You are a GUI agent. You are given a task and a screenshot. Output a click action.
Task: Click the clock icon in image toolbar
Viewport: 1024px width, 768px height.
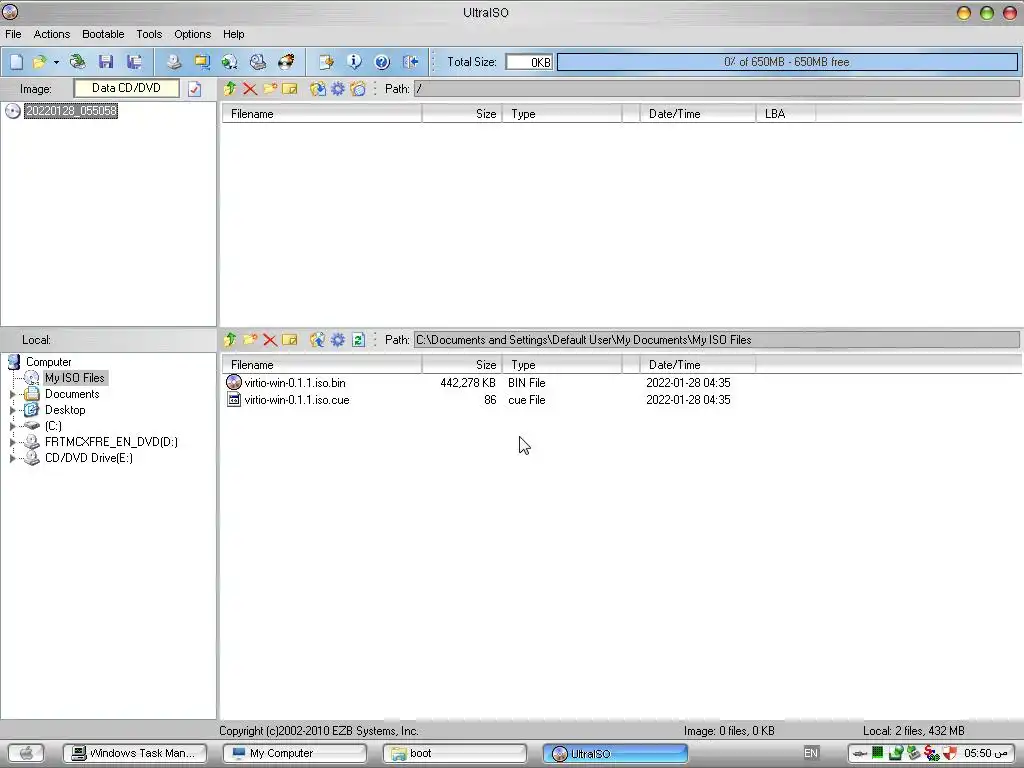pyautogui.click(x=358, y=89)
